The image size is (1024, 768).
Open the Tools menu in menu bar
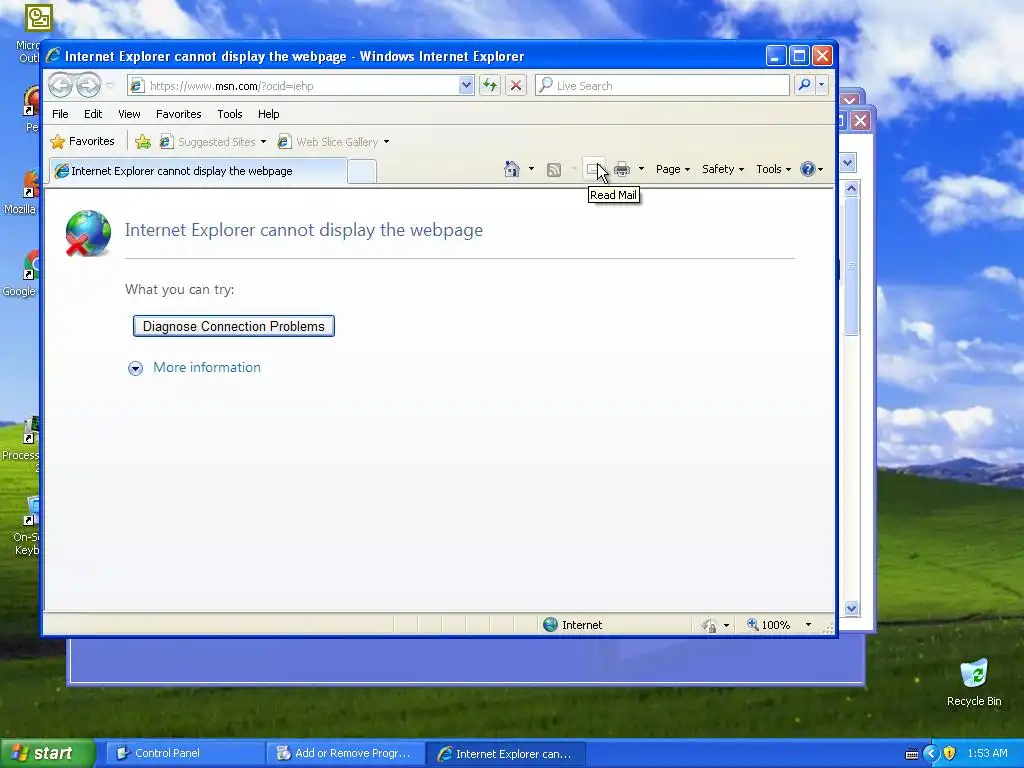point(230,114)
